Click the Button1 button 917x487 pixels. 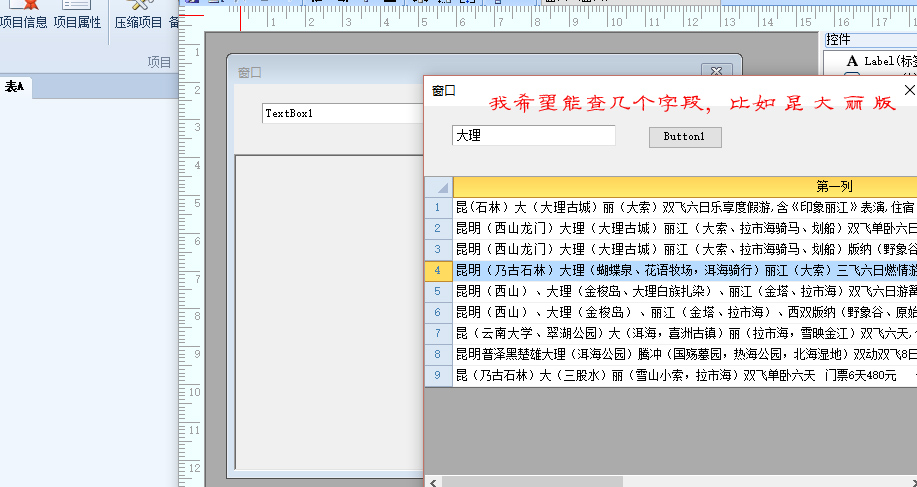pyautogui.click(x=685, y=137)
